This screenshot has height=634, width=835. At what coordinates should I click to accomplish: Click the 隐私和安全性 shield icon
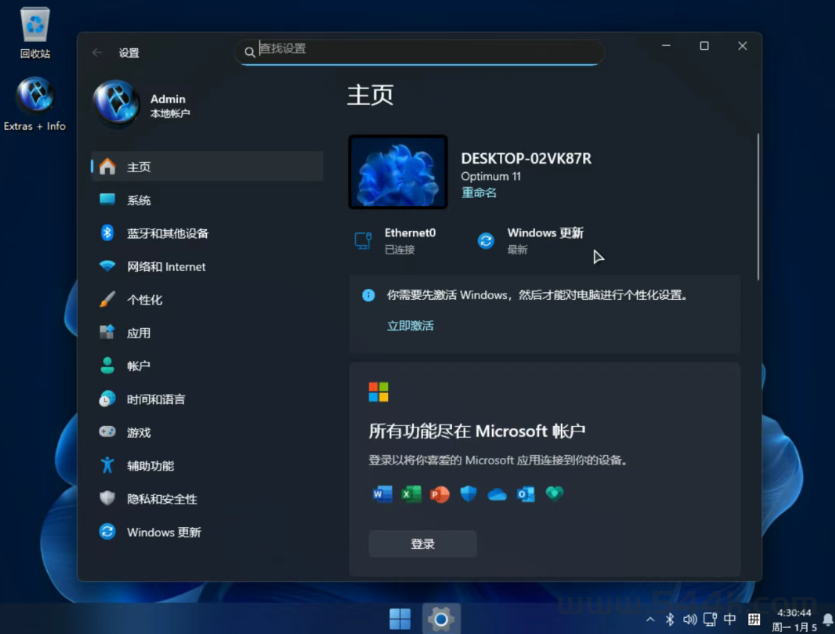(107, 498)
